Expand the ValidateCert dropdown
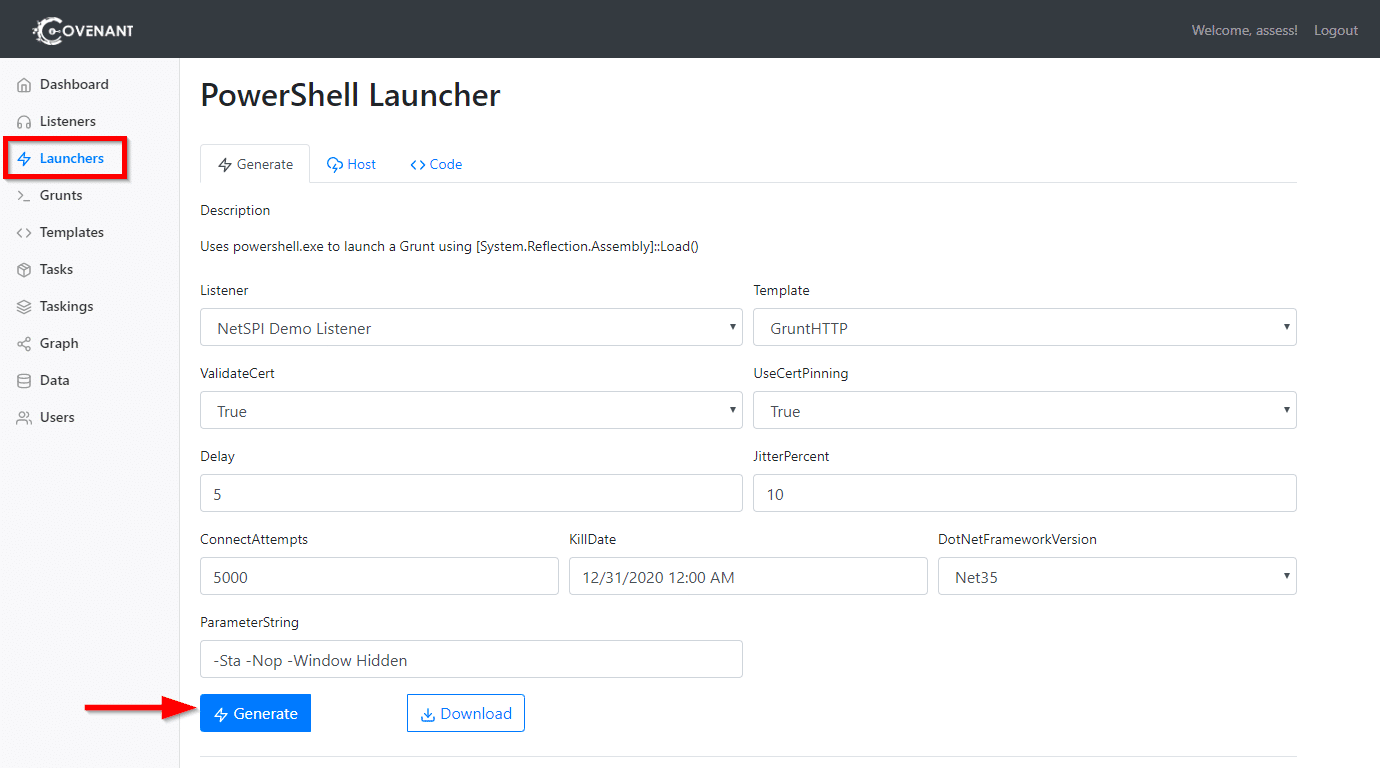Screen dimensions: 1380x768 point(471,410)
